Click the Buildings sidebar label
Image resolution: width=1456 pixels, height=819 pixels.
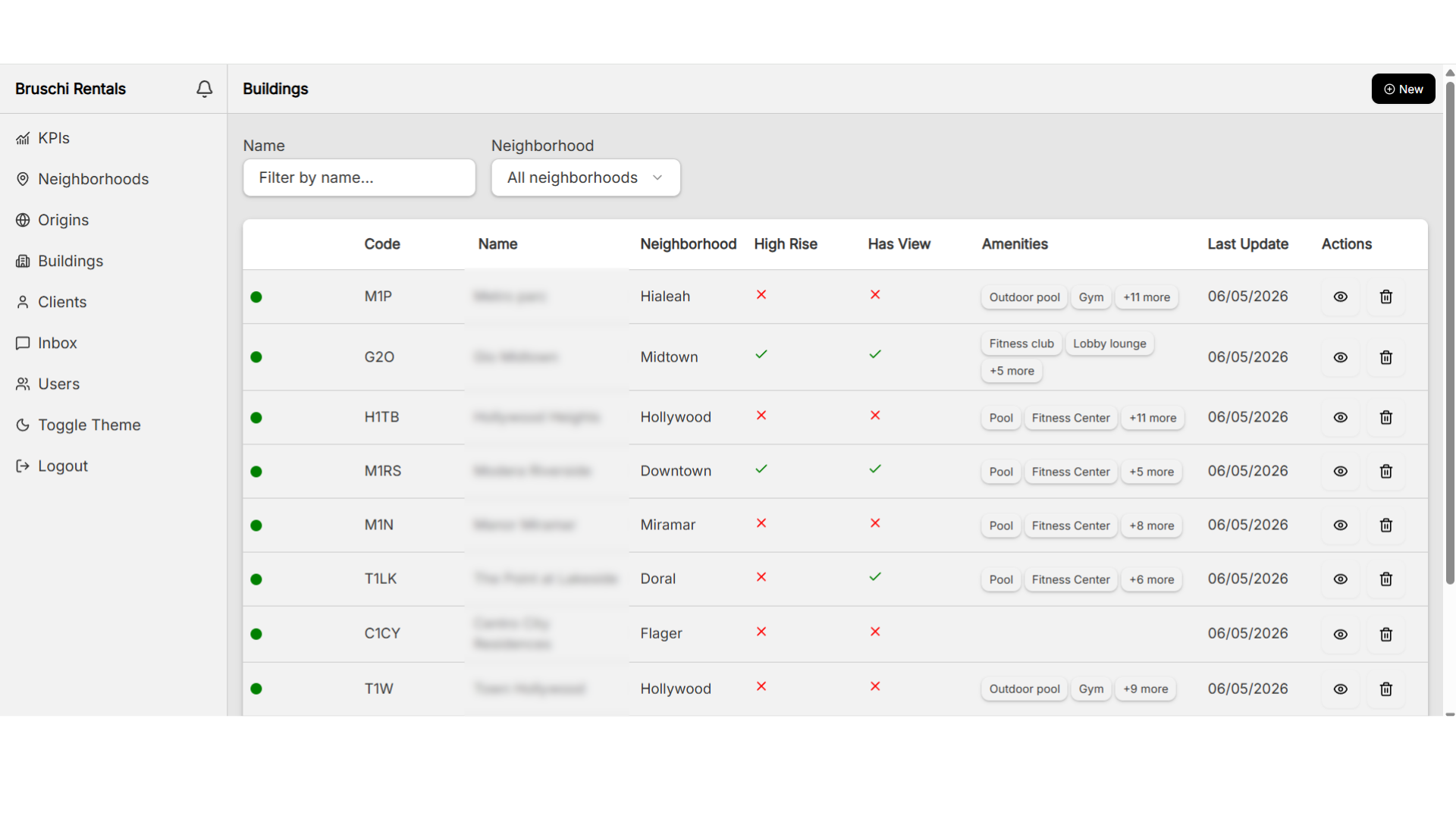(71, 261)
